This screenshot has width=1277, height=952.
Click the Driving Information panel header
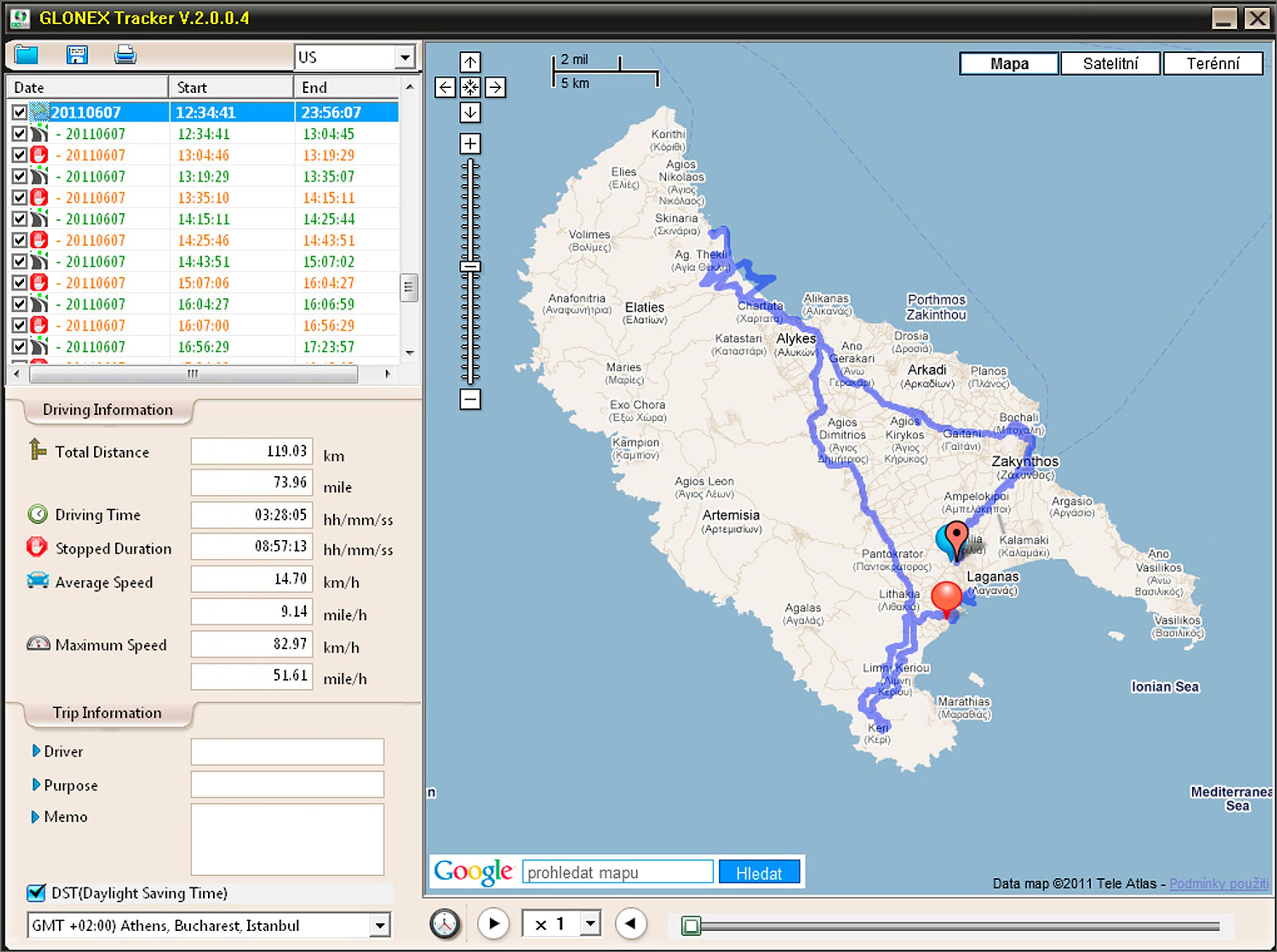coord(108,410)
